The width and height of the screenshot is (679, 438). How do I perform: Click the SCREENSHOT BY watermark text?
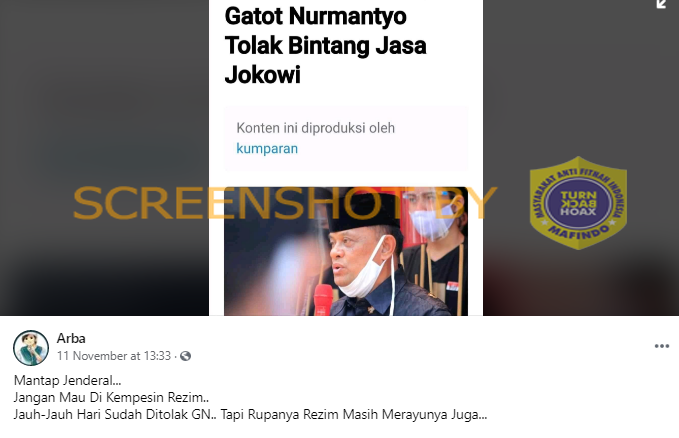(x=285, y=203)
